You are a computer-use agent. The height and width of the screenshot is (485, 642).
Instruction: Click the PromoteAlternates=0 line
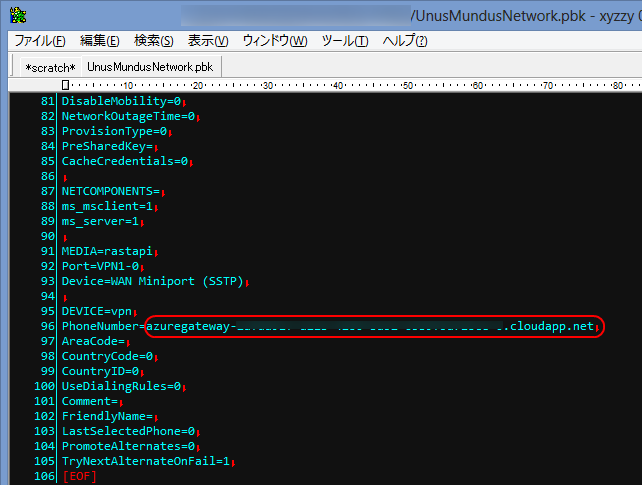coord(129,446)
